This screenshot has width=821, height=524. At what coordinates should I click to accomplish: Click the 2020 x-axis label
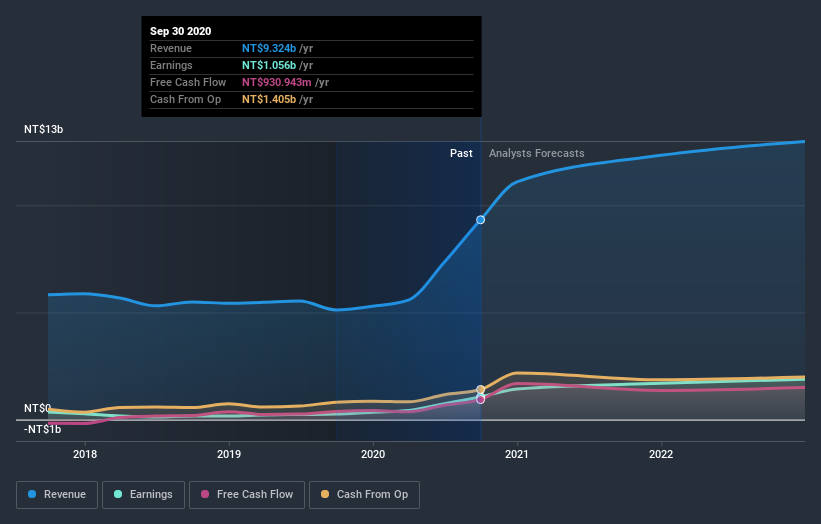[373, 454]
